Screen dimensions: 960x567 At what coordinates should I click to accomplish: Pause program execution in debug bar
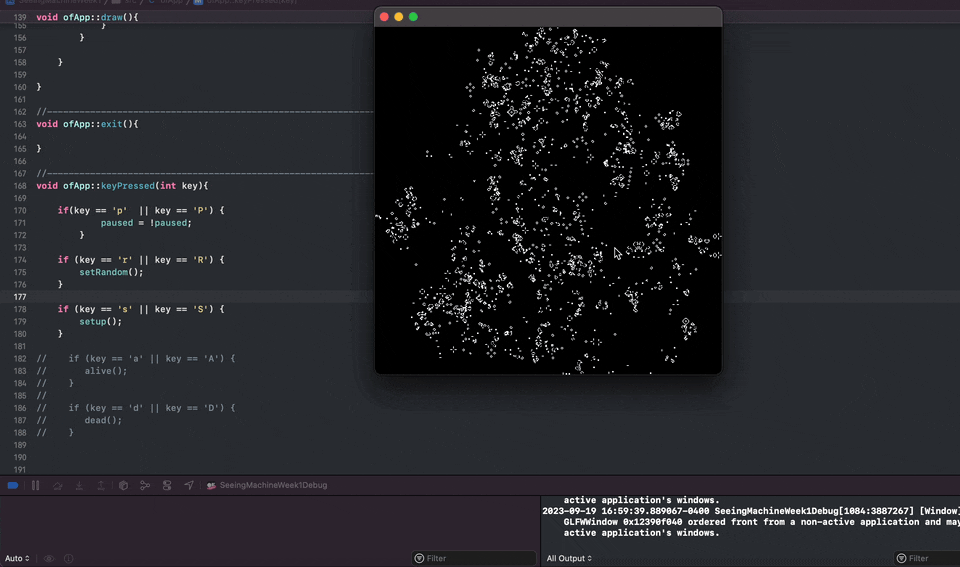pyautogui.click(x=36, y=485)
